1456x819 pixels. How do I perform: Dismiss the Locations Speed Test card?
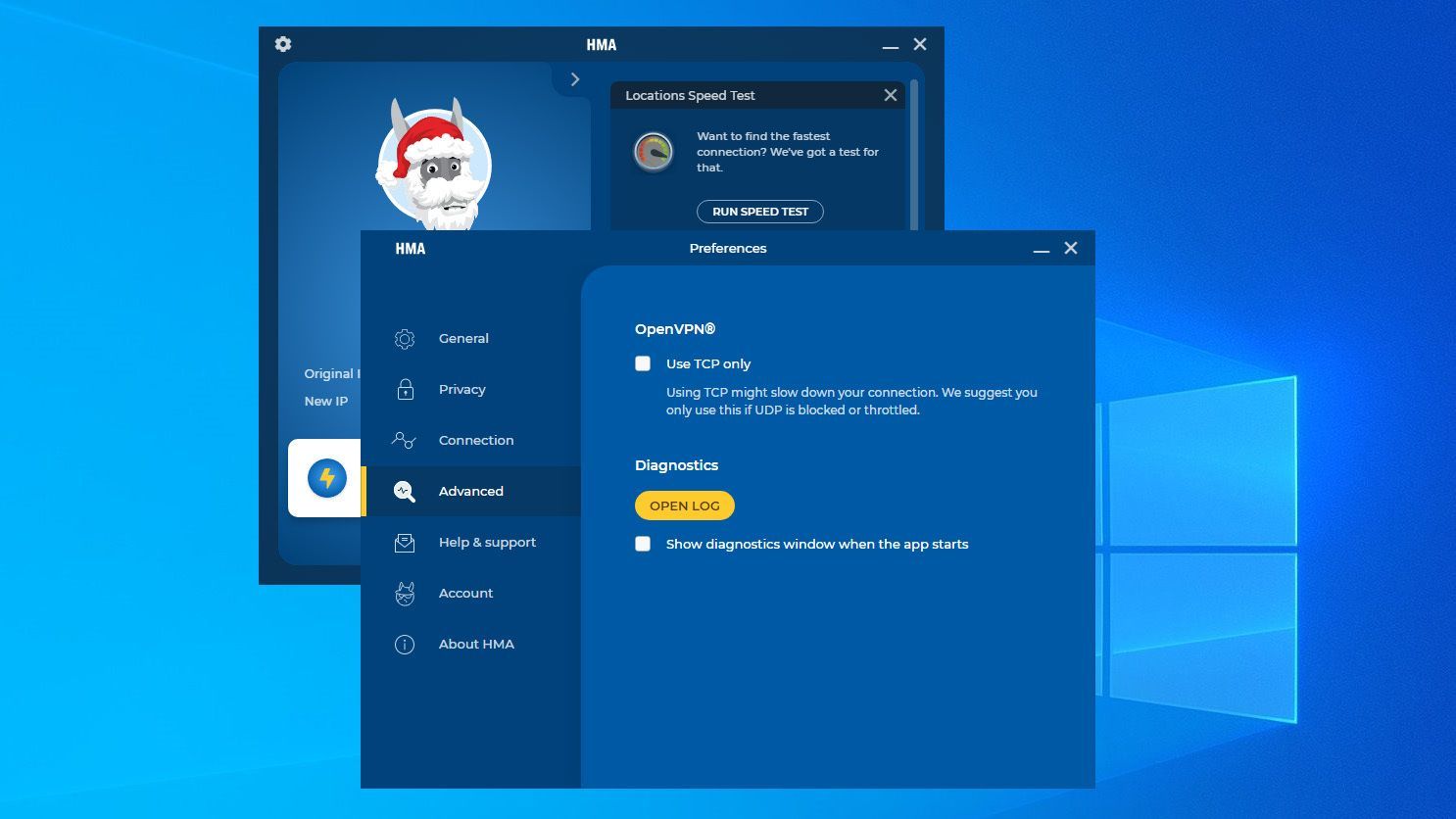pos(890,95)
